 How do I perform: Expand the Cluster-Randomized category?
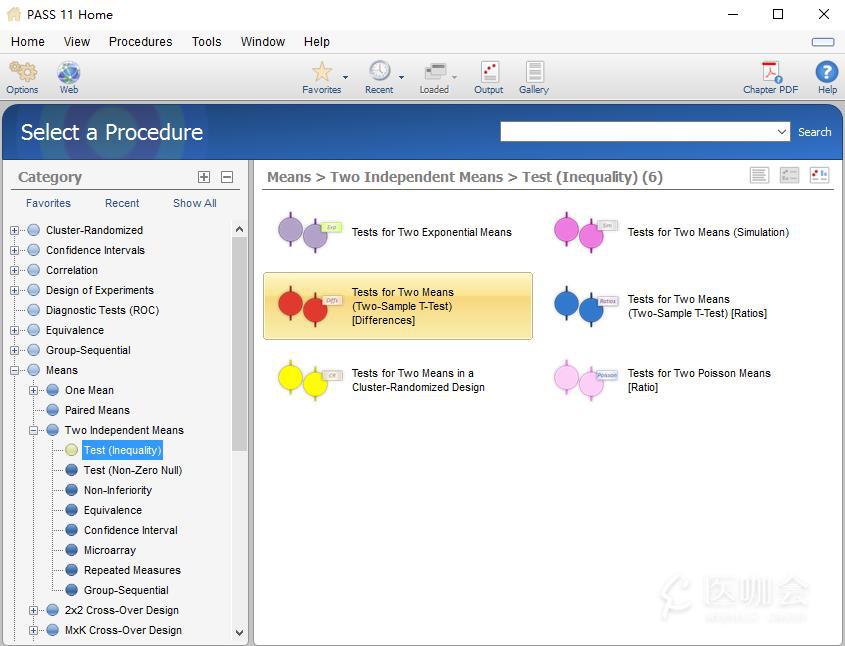coord(15,230)
